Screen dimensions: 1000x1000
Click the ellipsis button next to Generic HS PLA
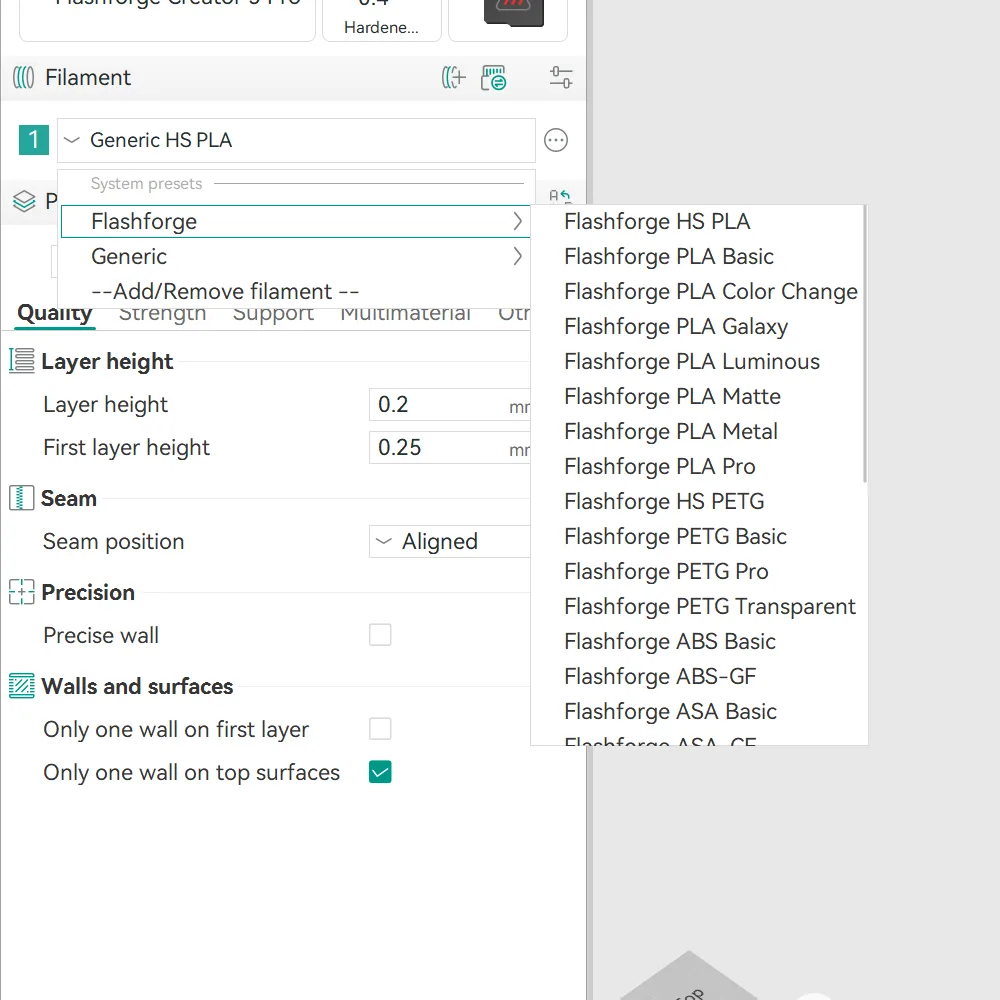tap(555, 140)
